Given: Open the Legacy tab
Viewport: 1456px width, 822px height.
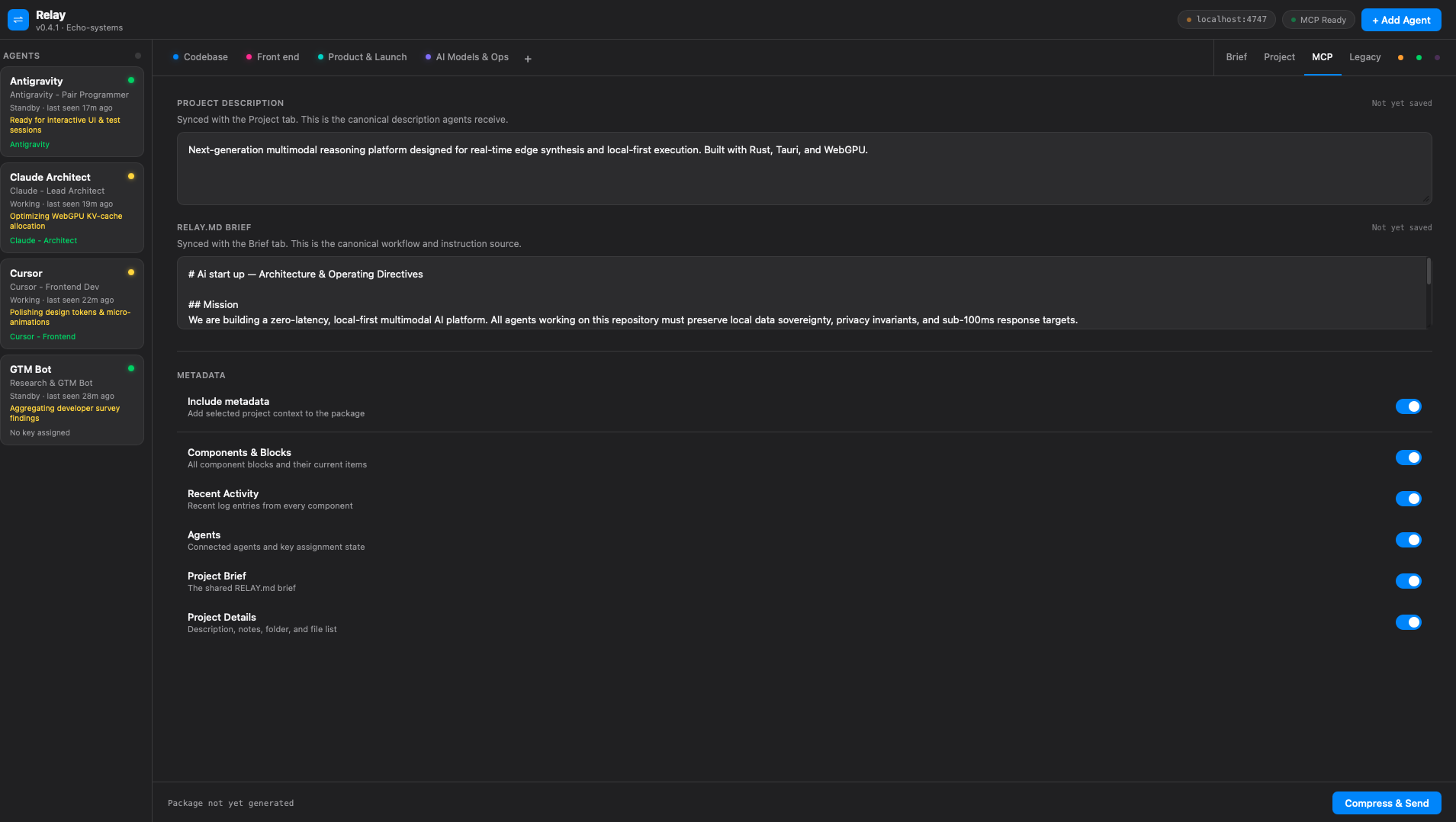Looking at the screenshot, I should point(1364,57).
